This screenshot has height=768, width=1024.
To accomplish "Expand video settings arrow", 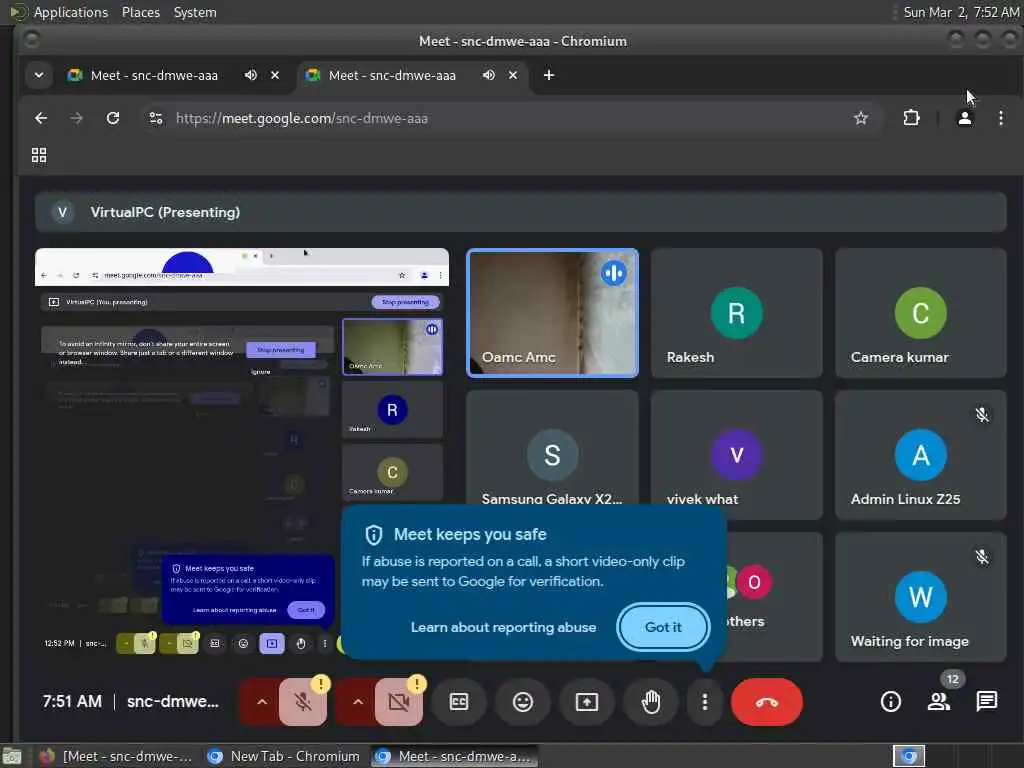I will click(x=357, y=702).
